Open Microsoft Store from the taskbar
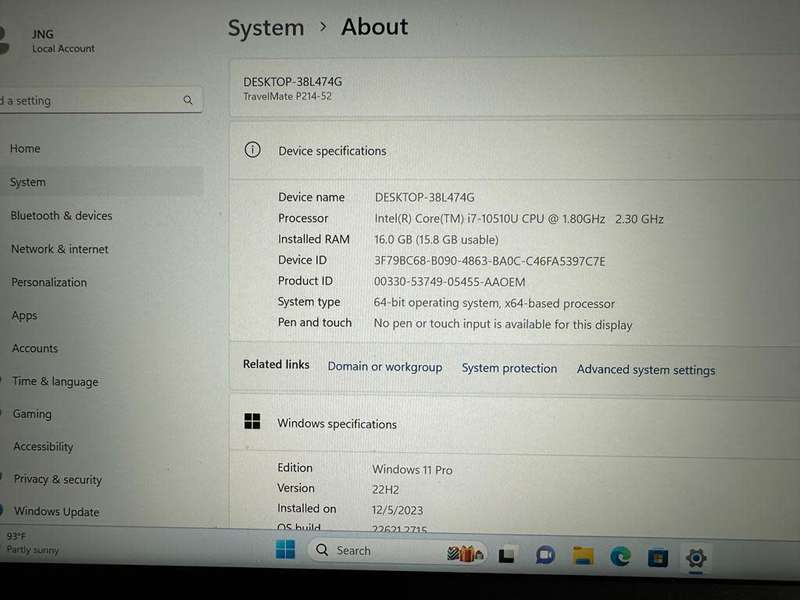The height and width of the screenshot is (600, 800). 658,558
